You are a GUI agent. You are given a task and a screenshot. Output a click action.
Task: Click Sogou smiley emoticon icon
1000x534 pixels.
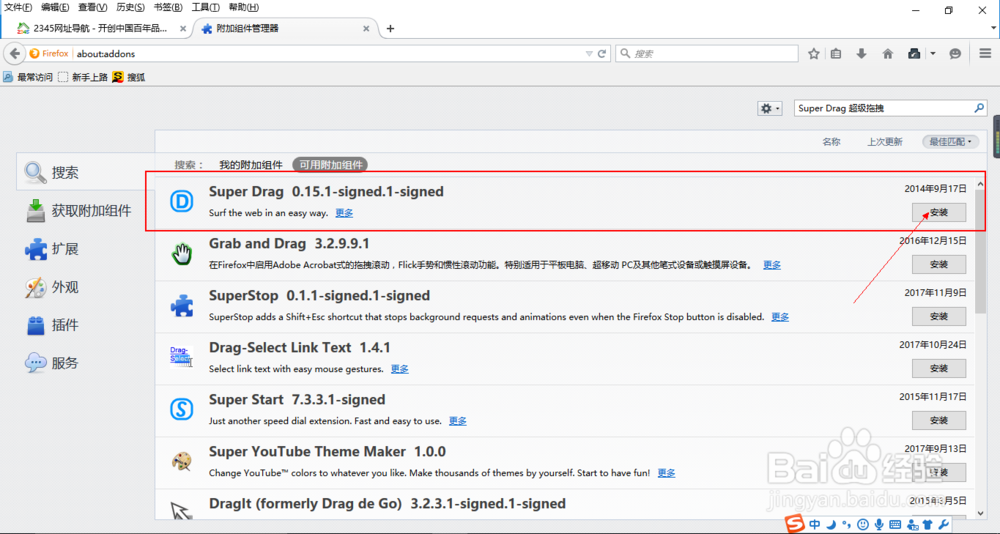click(x=863, y=524)
